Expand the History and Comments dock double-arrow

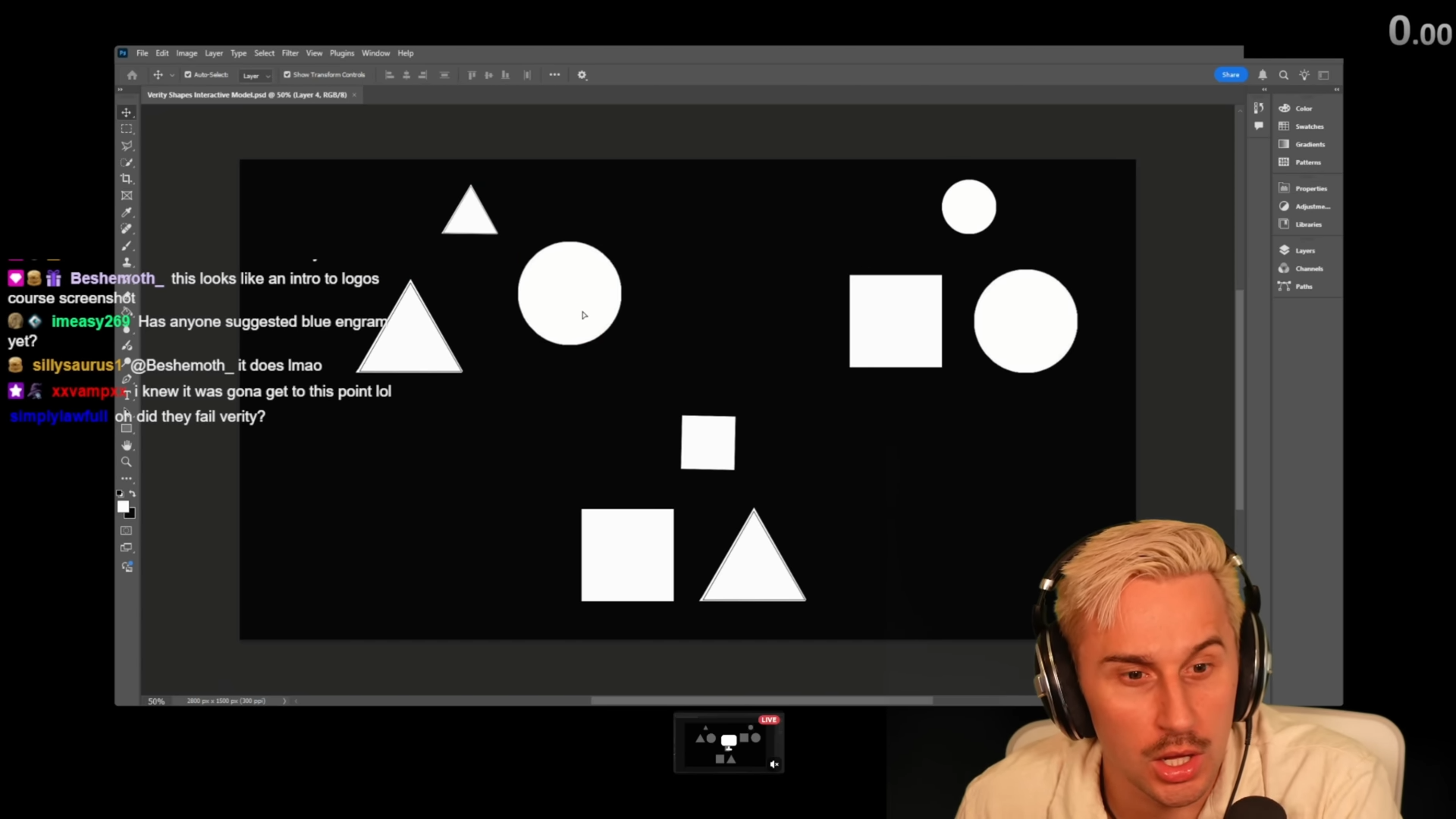pos(1264,89)
